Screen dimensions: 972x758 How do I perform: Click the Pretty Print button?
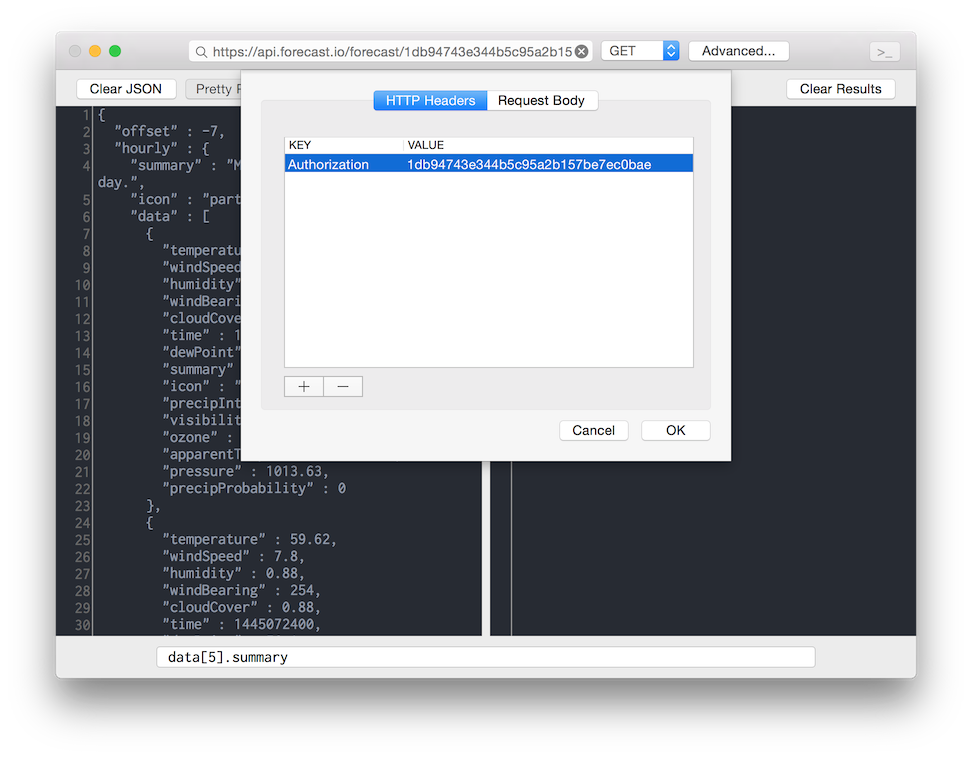[x=215, y=88]
